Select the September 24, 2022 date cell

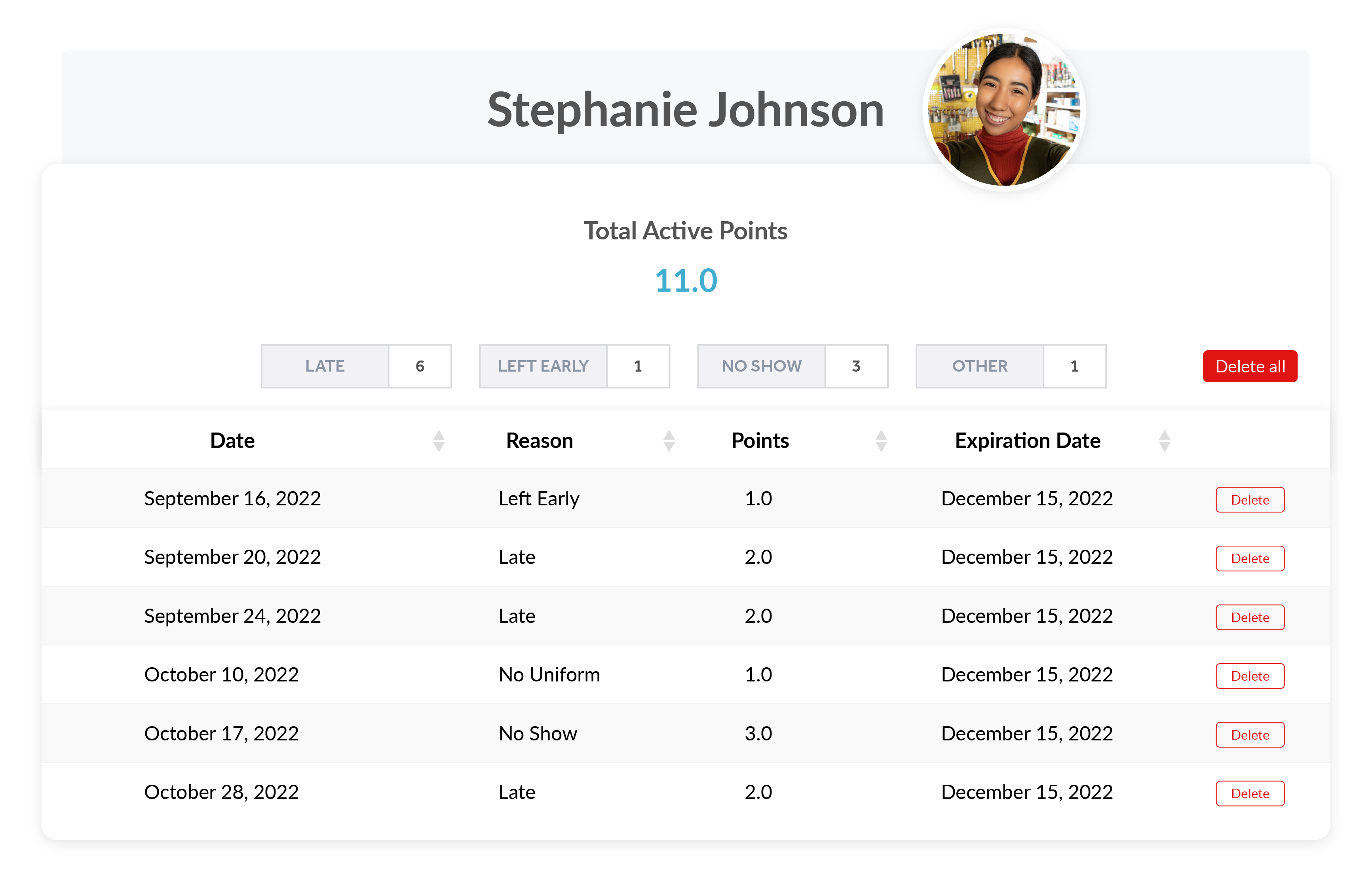[232, 617]
